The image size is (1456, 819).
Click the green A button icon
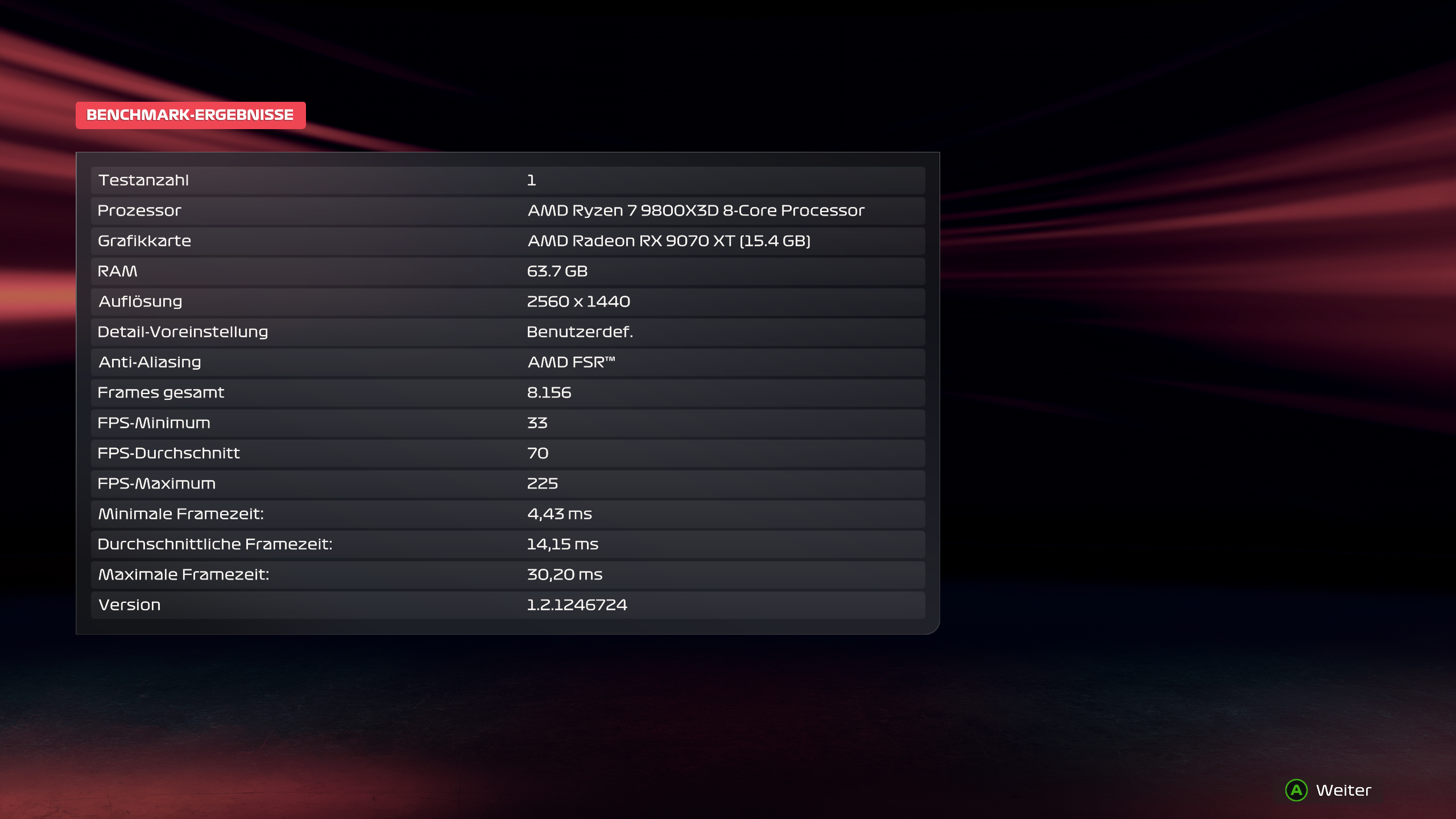coord(1296,790)
